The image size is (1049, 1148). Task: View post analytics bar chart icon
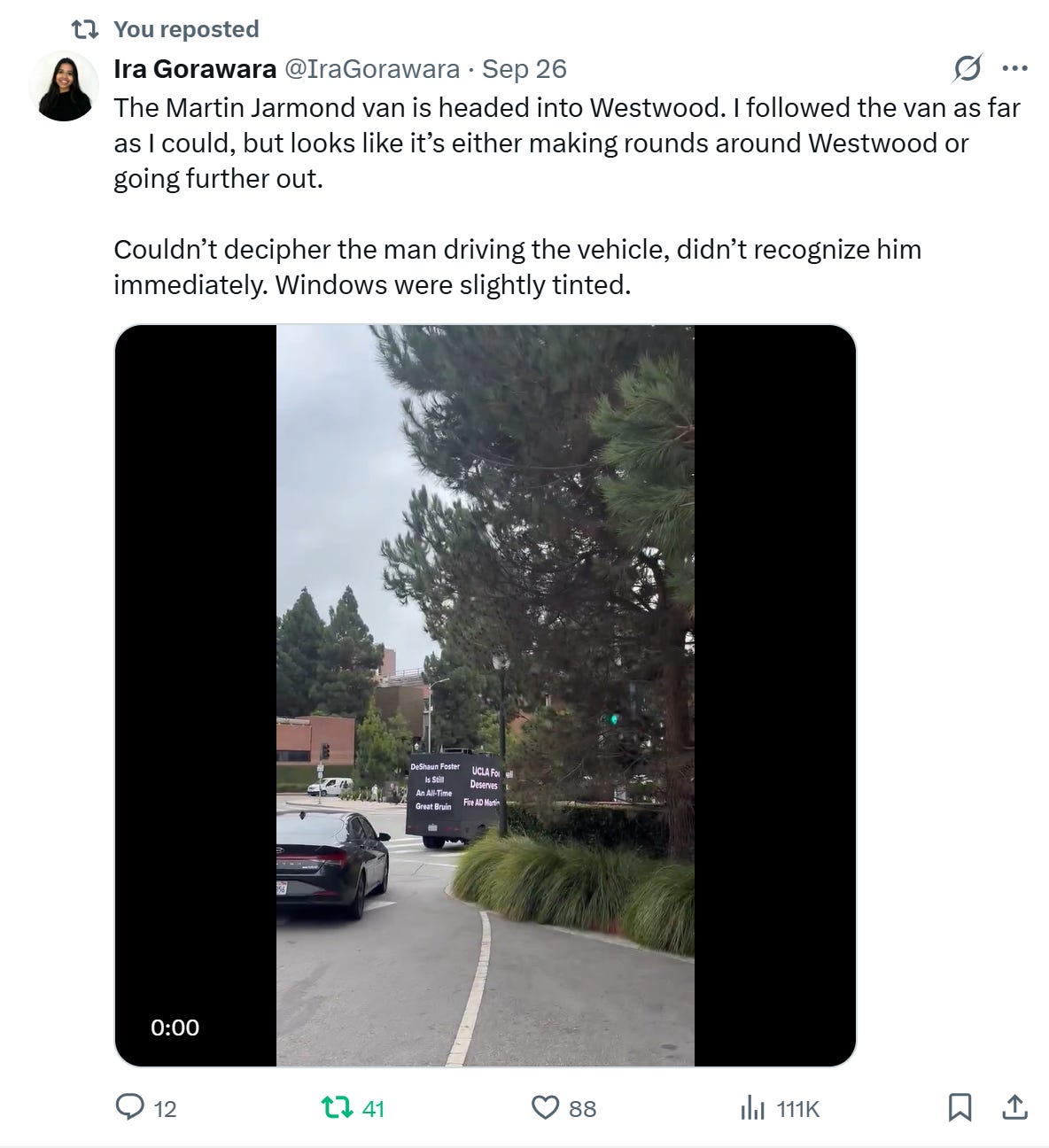click(752, 1107)
